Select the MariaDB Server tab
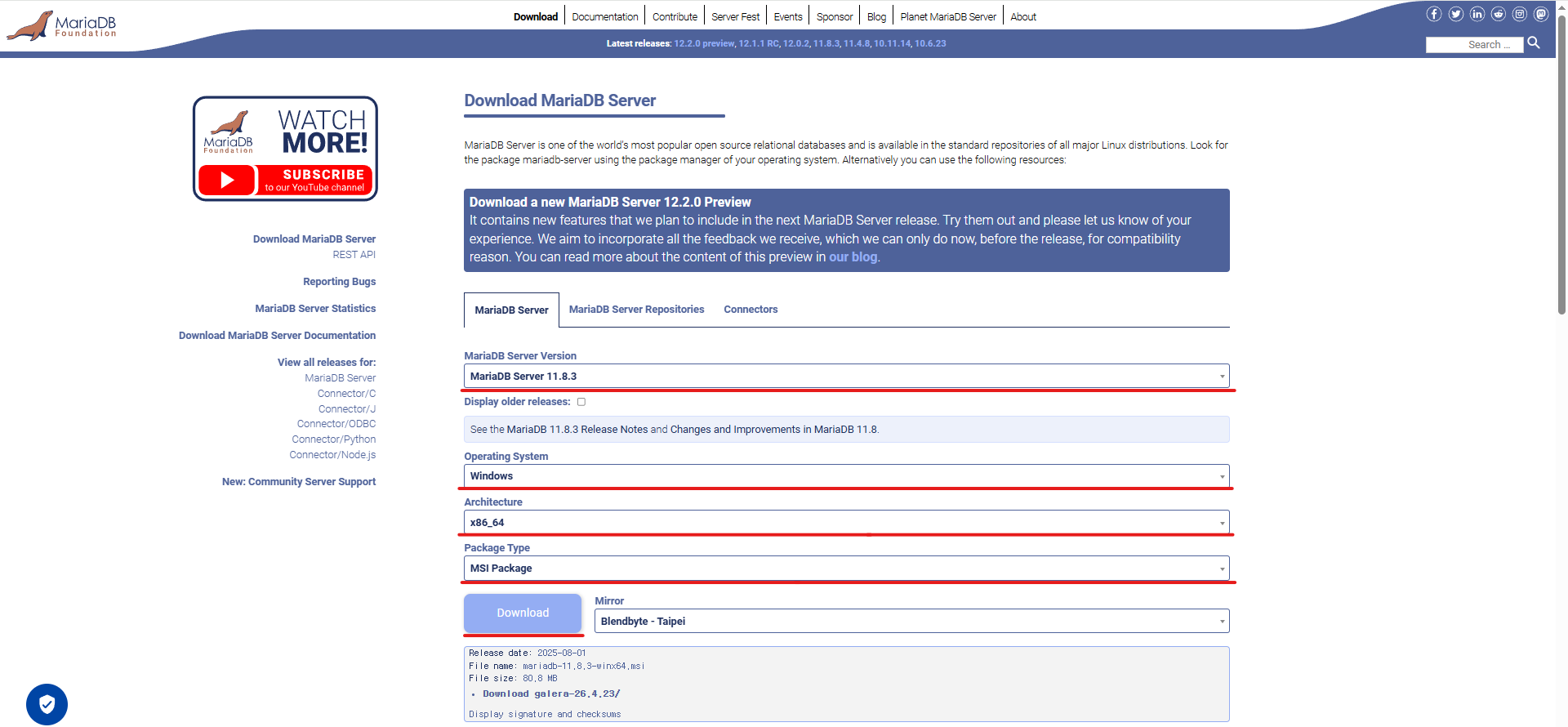The image size is (1568, 727). [x=511, y=310]
